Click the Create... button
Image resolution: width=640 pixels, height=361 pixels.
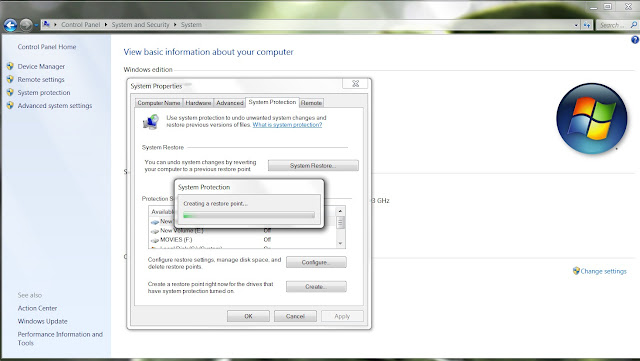click(x=316, y=287)
